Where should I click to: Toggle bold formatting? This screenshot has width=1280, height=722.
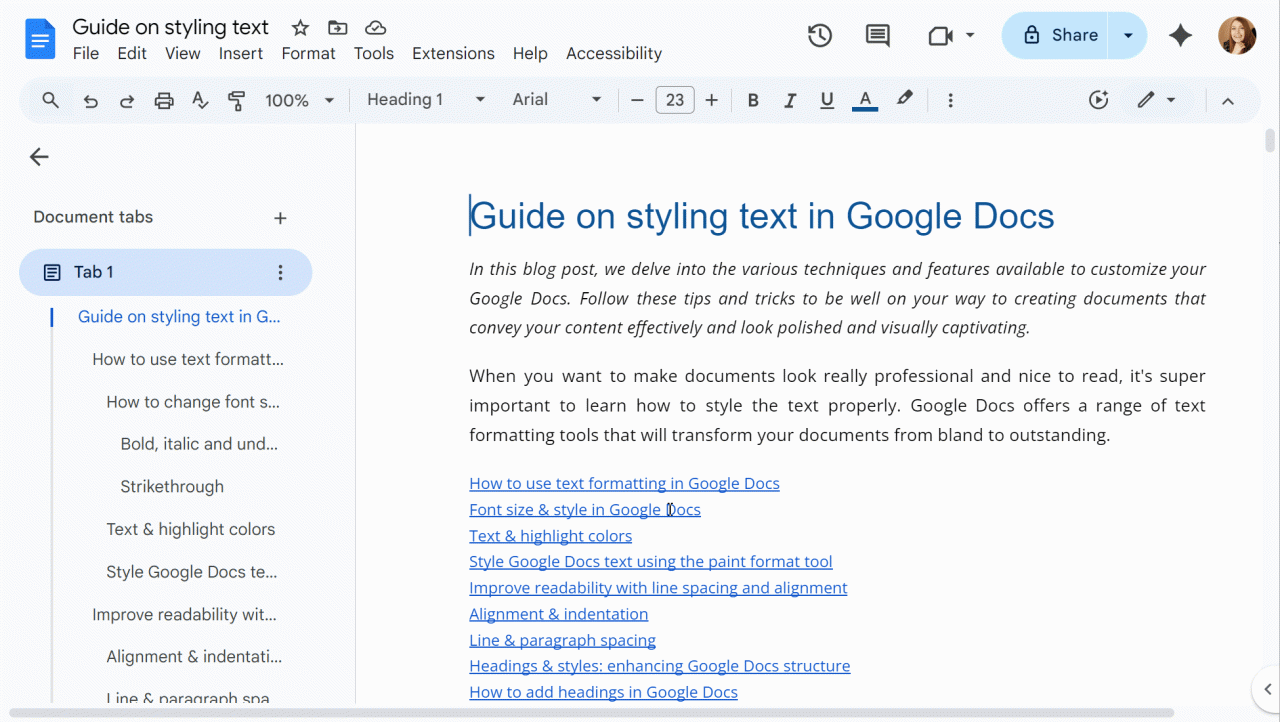753,100
